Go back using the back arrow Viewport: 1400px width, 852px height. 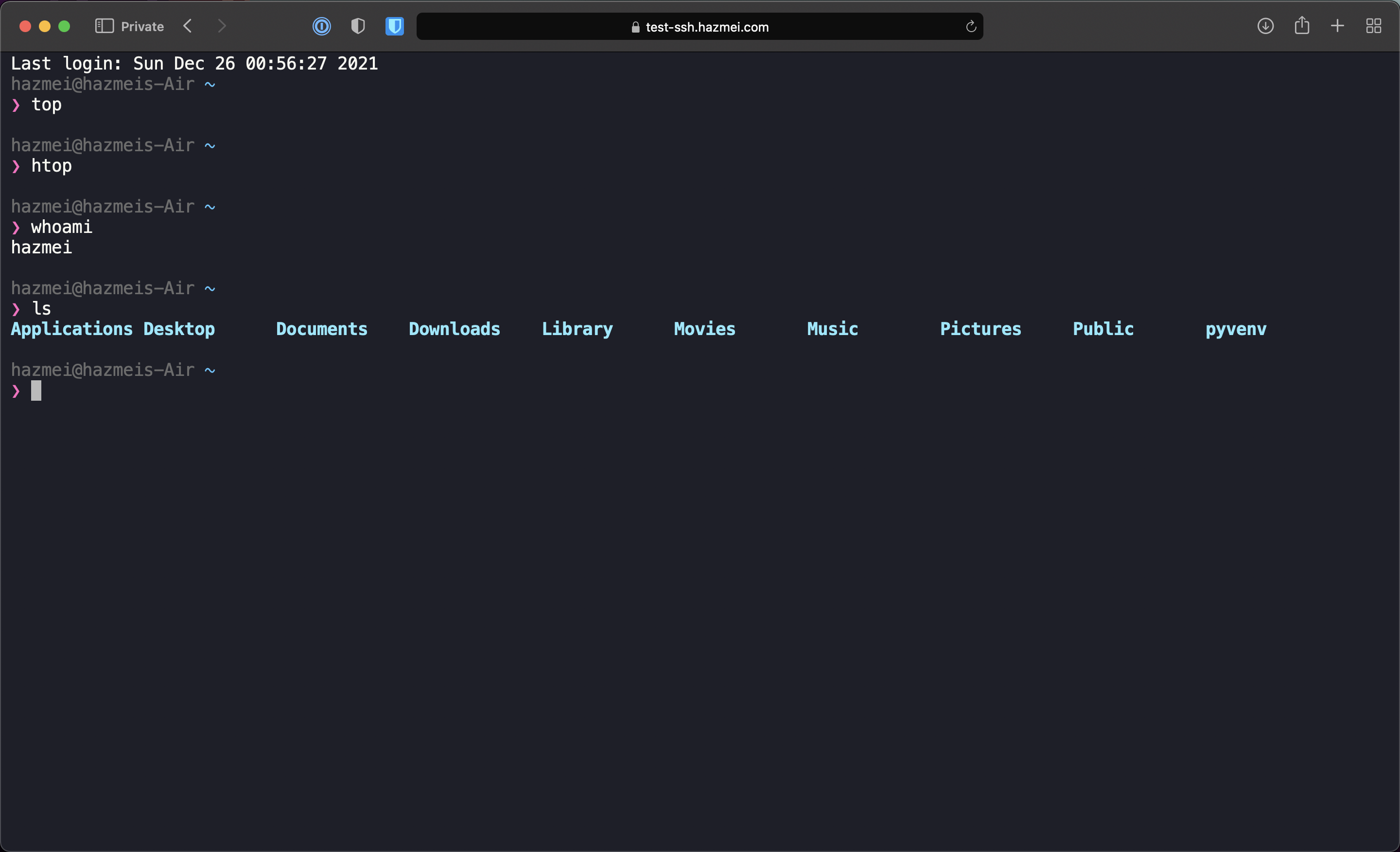tap(188, 26)
